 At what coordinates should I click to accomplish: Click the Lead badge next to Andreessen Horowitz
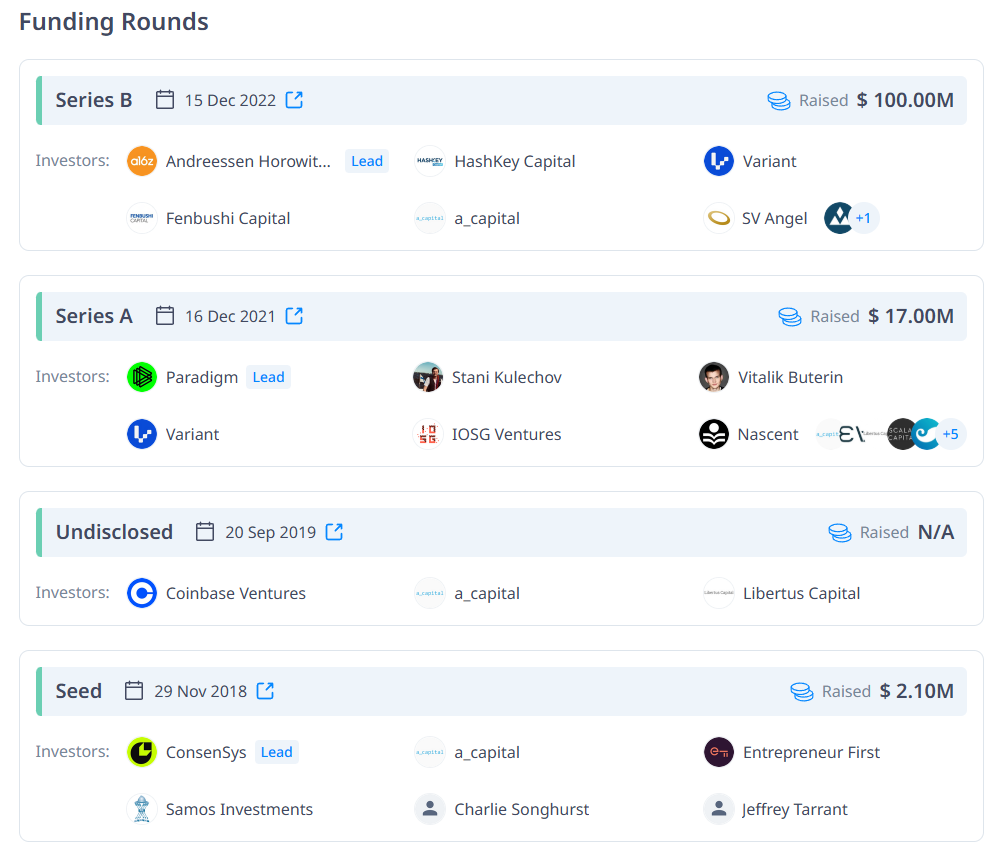point(366,161)
